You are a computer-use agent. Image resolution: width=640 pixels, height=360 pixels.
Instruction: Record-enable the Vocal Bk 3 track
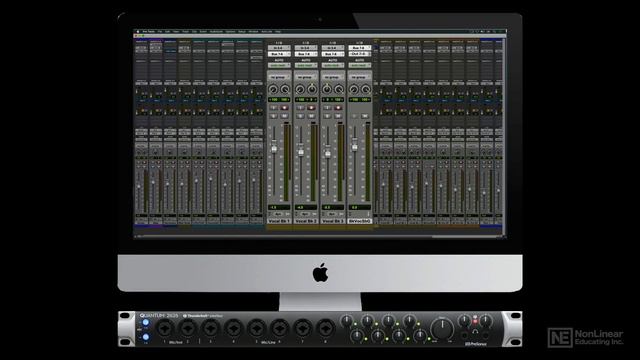tap(338, 108)
